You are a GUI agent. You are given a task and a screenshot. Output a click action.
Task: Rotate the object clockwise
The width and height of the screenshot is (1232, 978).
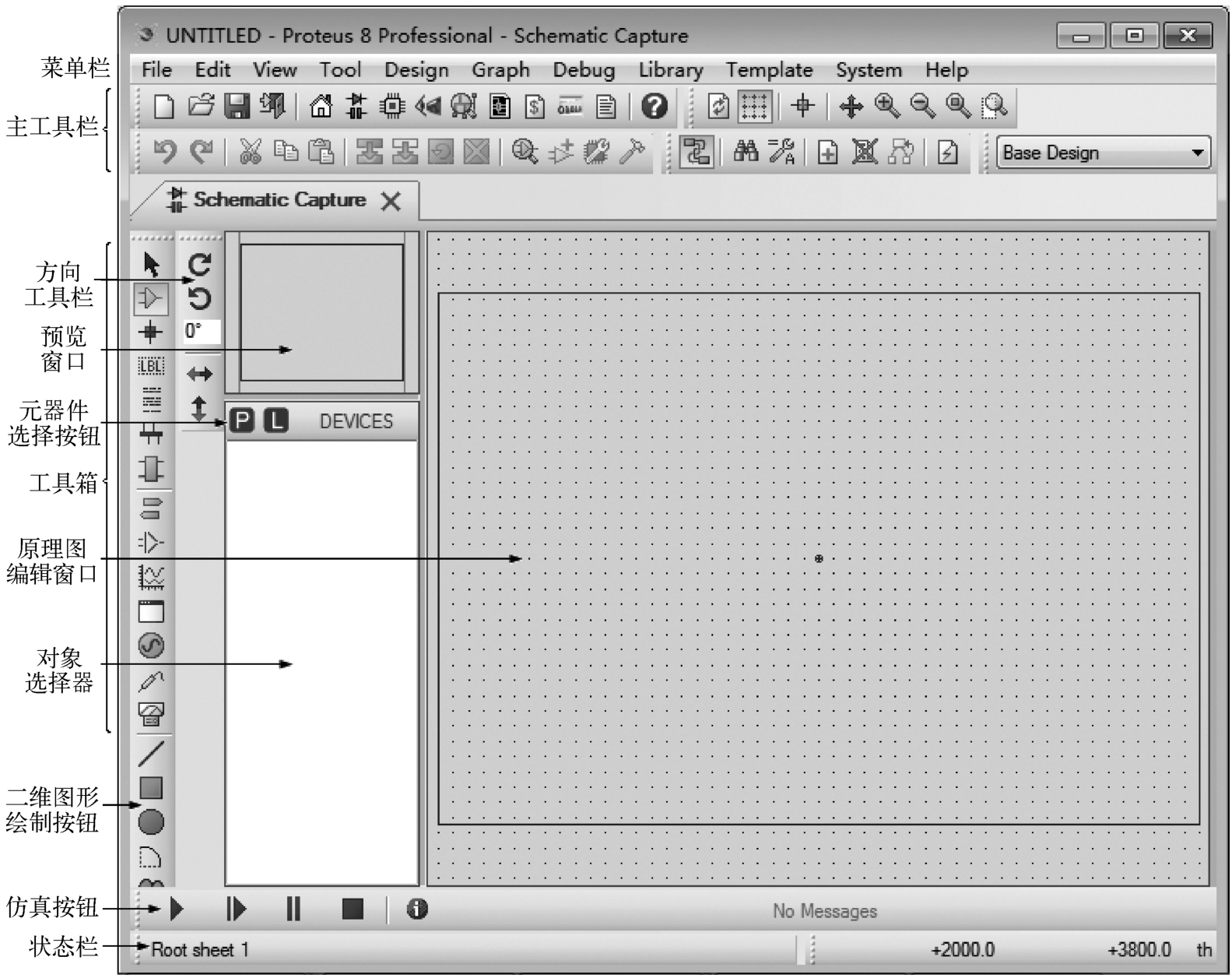(x=200, y=265)
